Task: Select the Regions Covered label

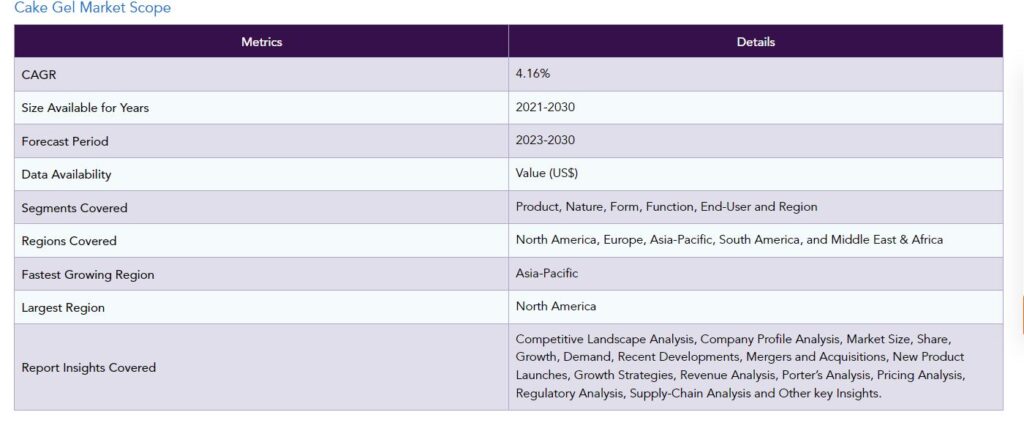Action: pyautogui.click(x=69, y=242)
